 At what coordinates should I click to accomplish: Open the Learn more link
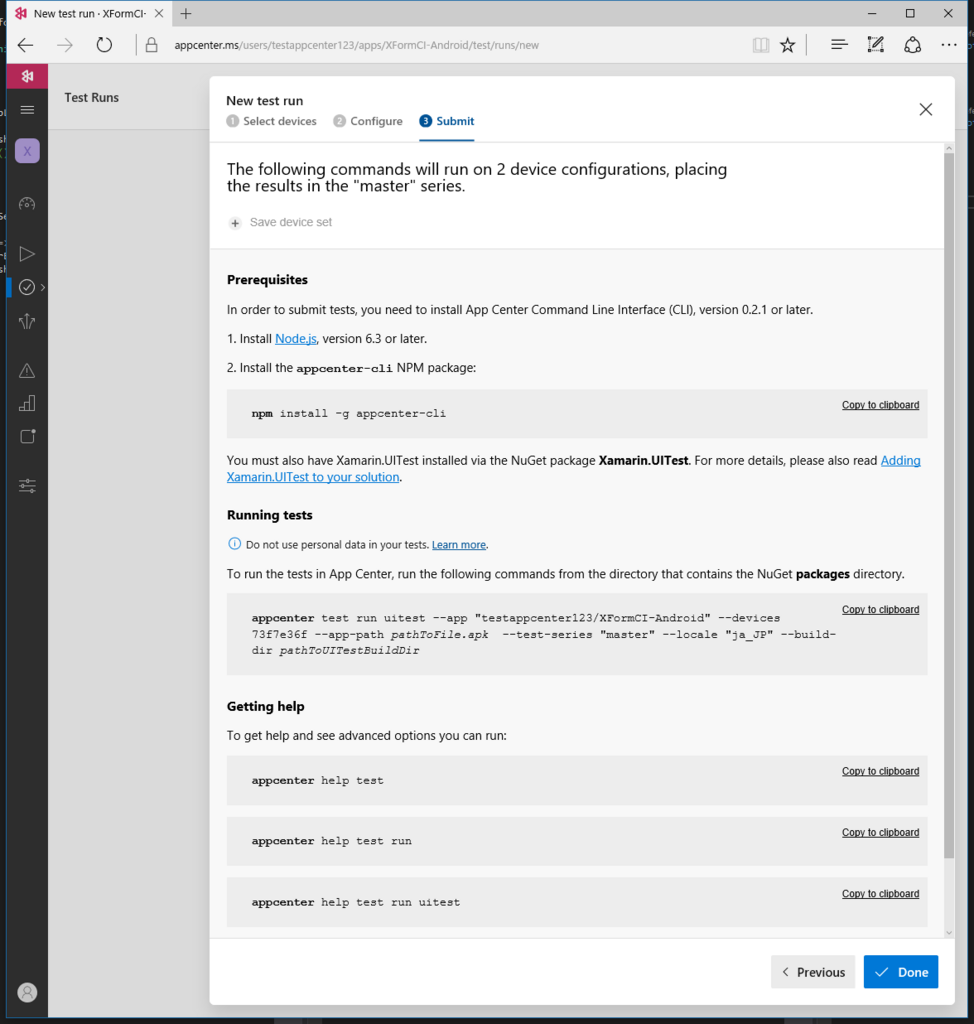[x=459, y=545]
